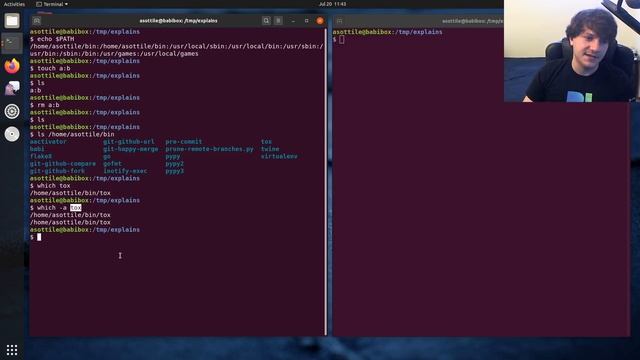This screenshot has height=360, width=640.
Task: Click 'git-github-fork' in the listing
Action: point(58,171)
